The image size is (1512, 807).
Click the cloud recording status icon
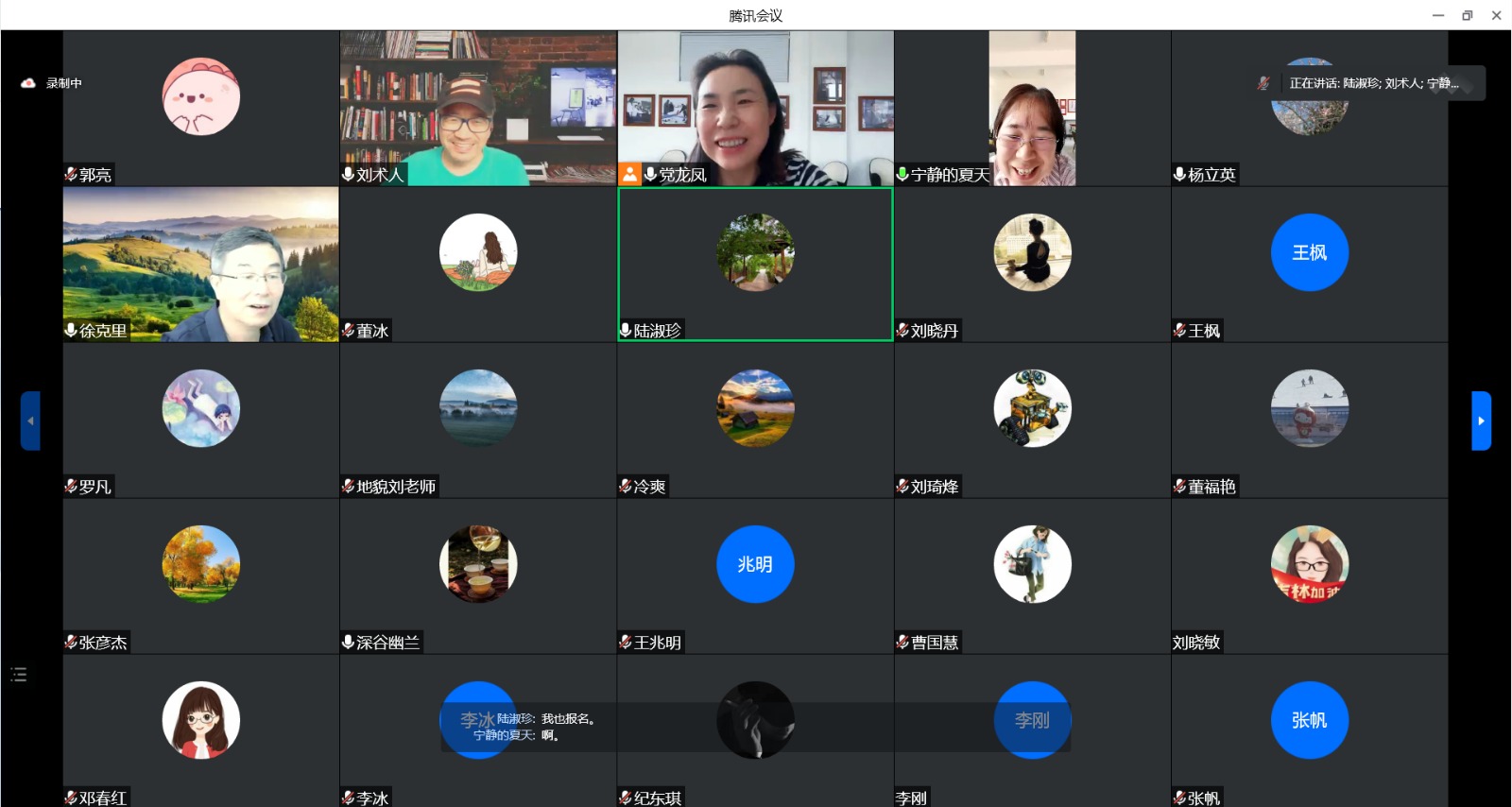(x=28, y=83)
